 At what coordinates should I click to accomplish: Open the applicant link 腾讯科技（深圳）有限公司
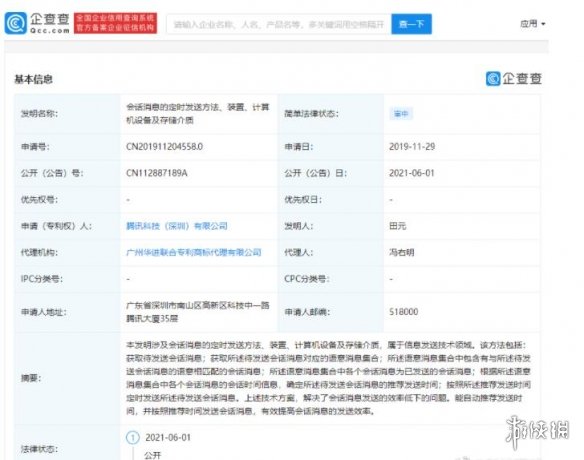177,226
